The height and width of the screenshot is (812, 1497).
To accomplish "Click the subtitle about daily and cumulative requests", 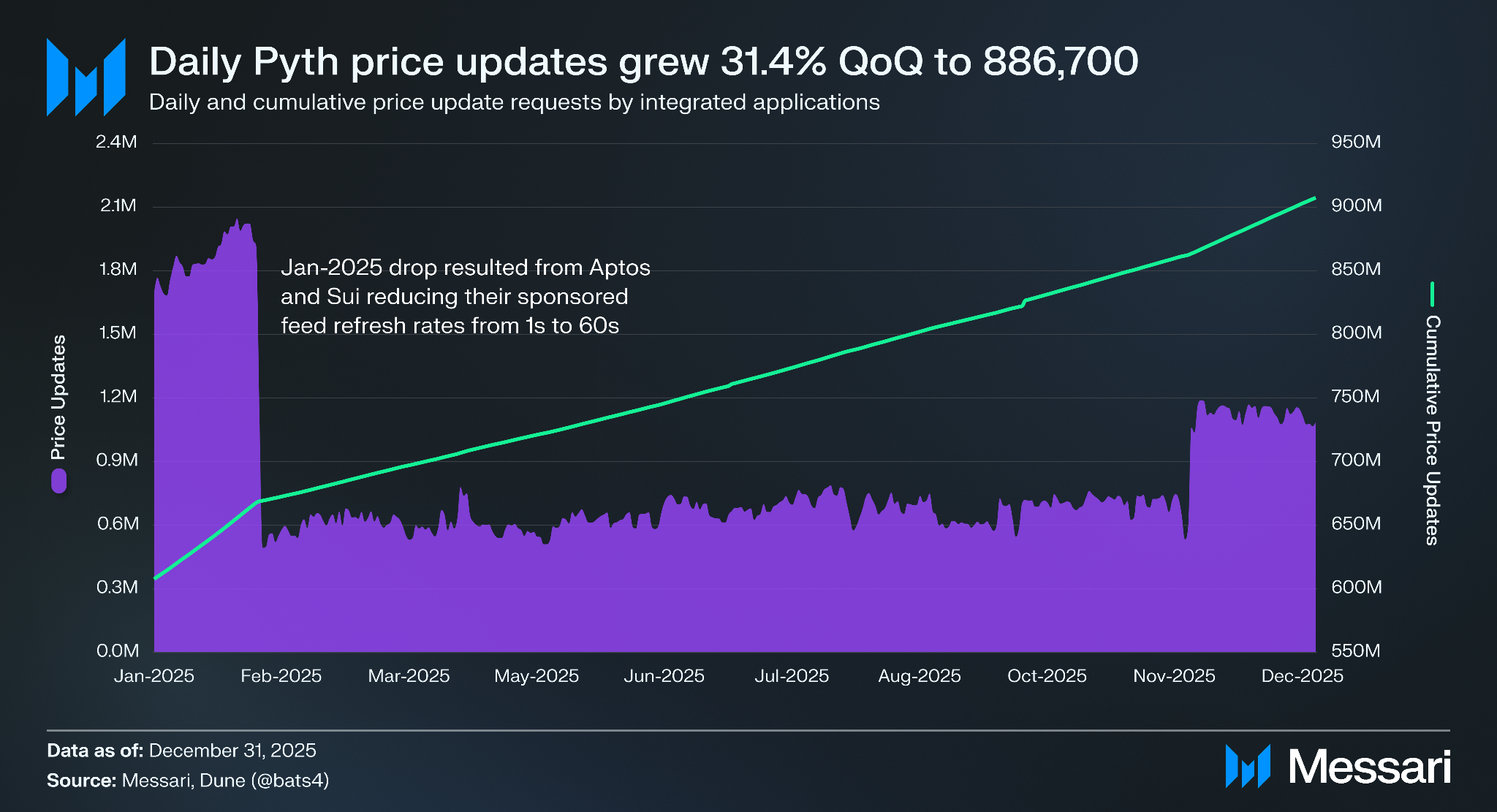I will (514, 102).
